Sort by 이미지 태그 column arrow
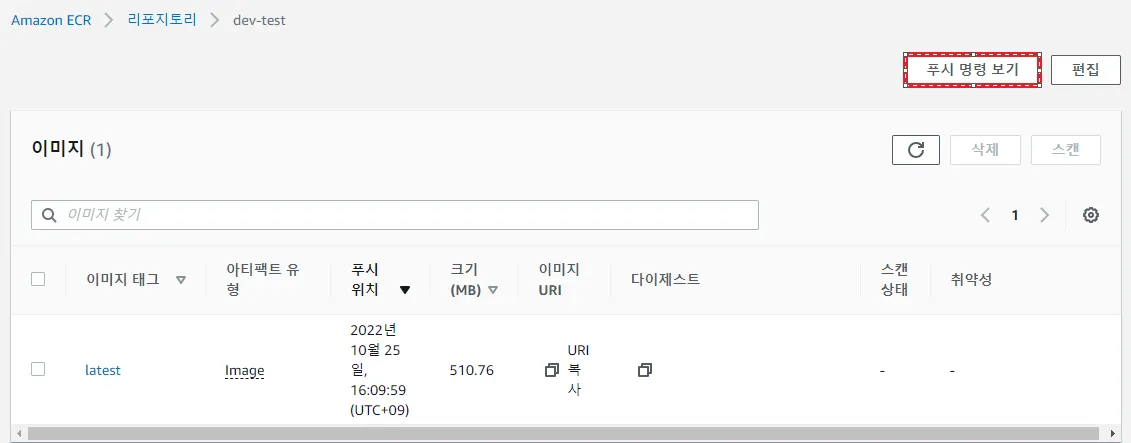This screenshot has height=443, width=1131. tap(181, 280)
